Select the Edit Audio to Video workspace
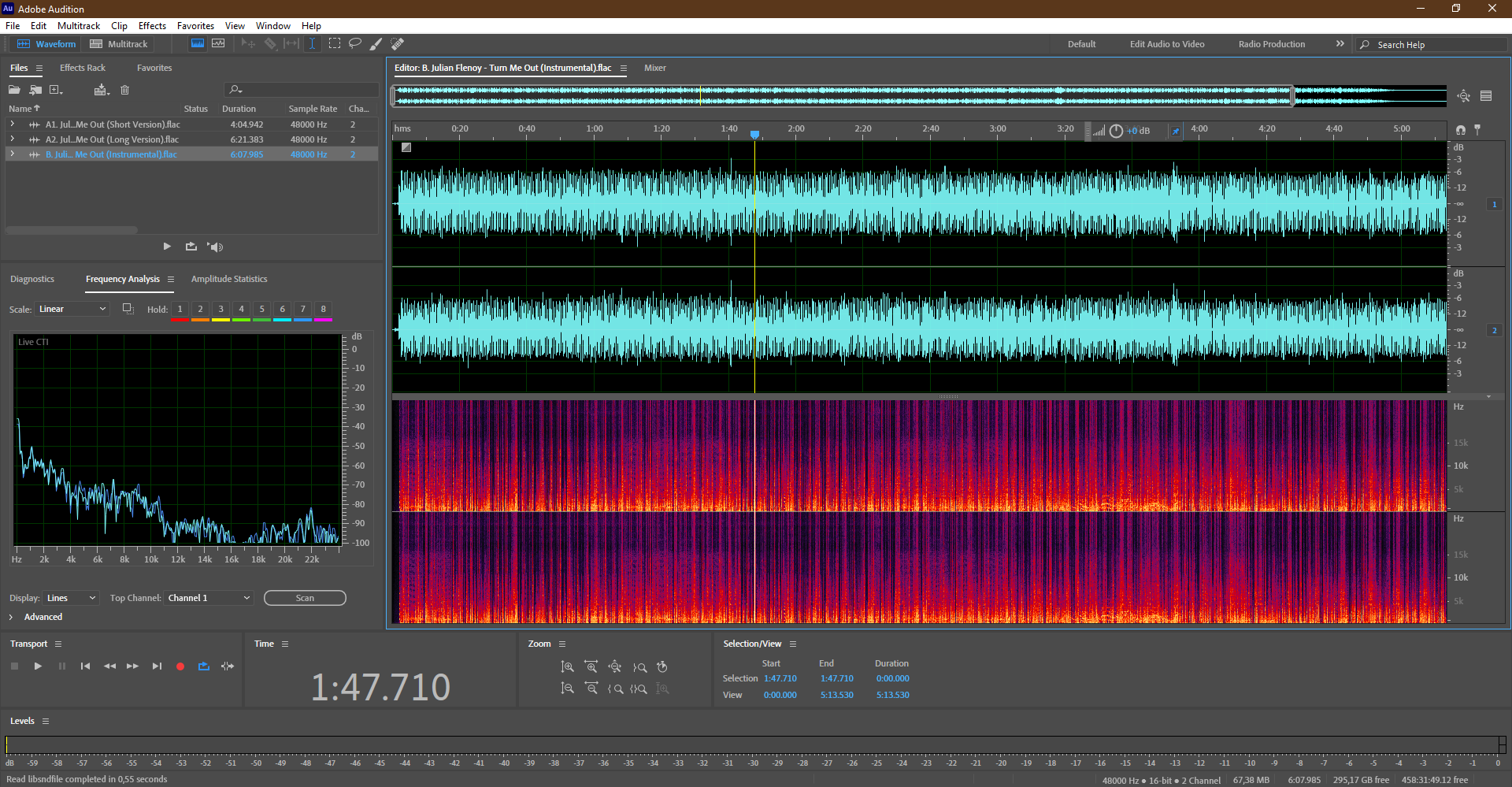Screen dimensions: 1512x787 pyautogui.click(x=1167, y=44)
